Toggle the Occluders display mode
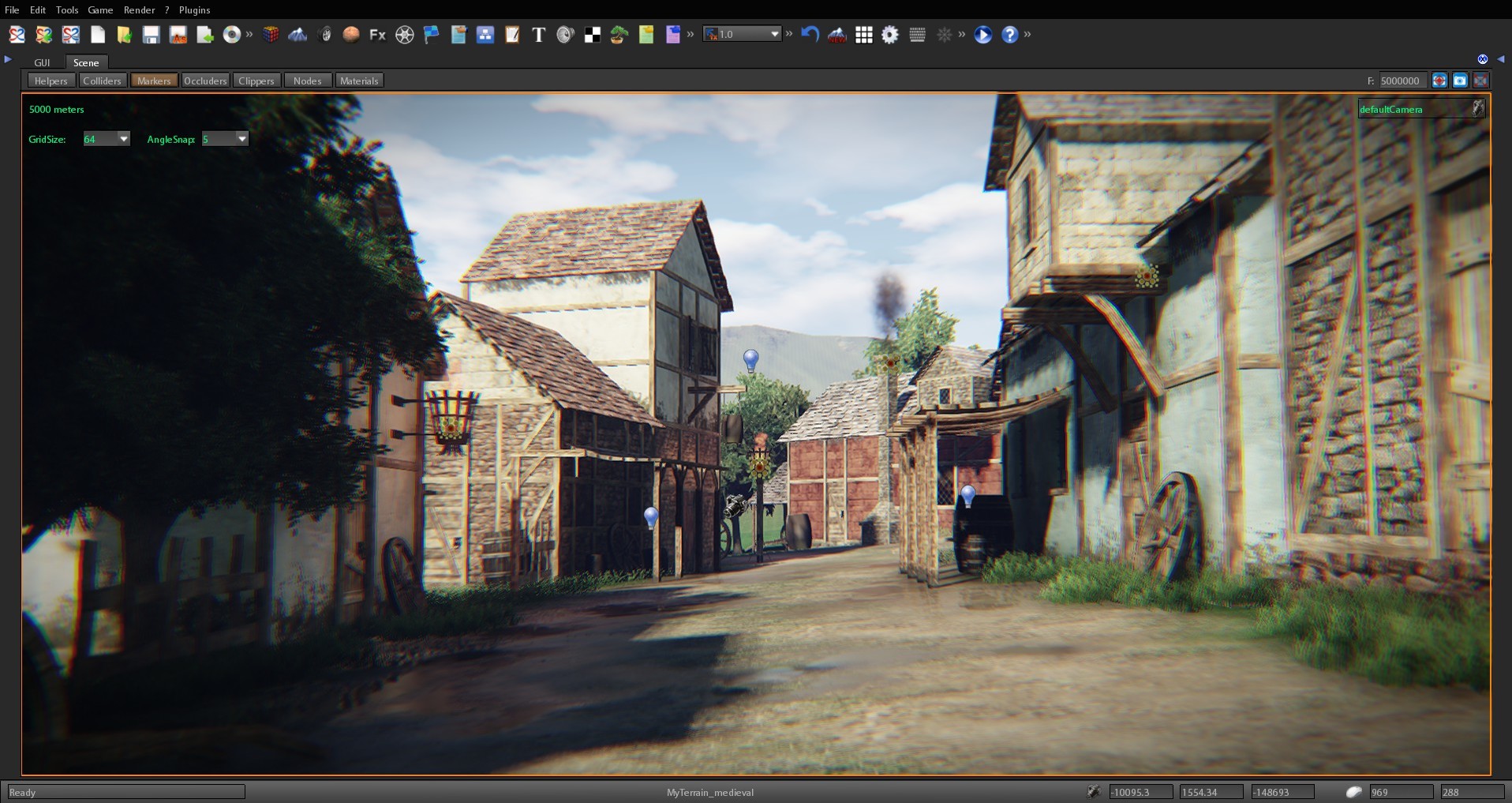 coord(205,80)
